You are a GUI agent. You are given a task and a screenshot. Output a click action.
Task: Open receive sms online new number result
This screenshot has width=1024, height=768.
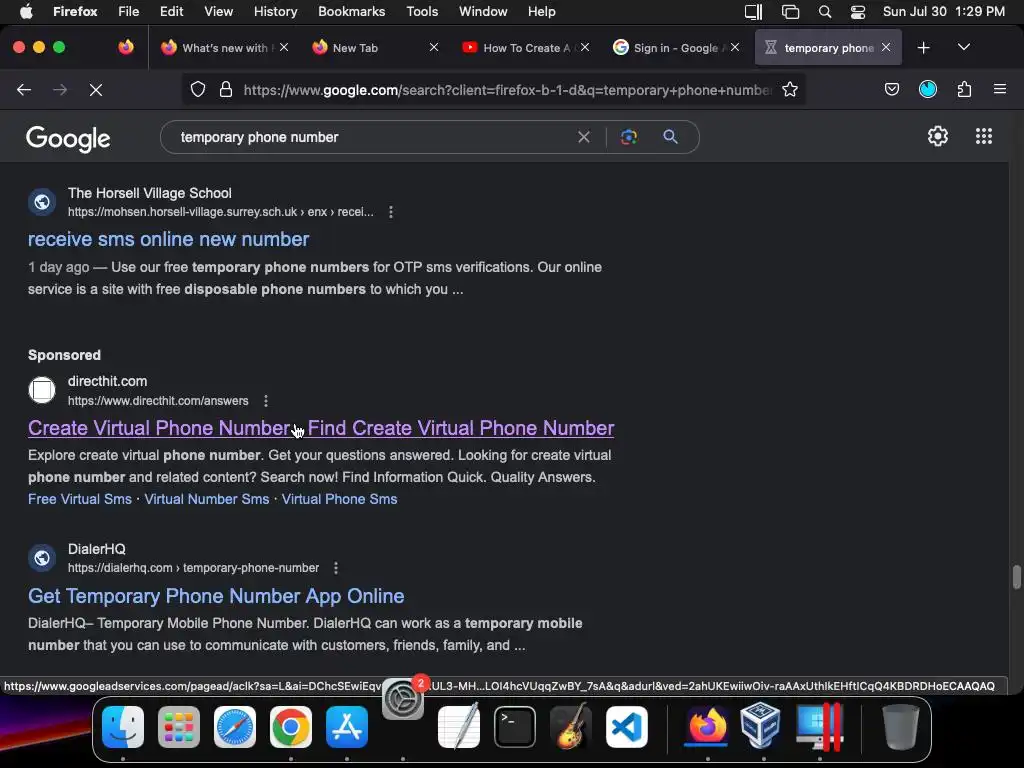point(168,239)
